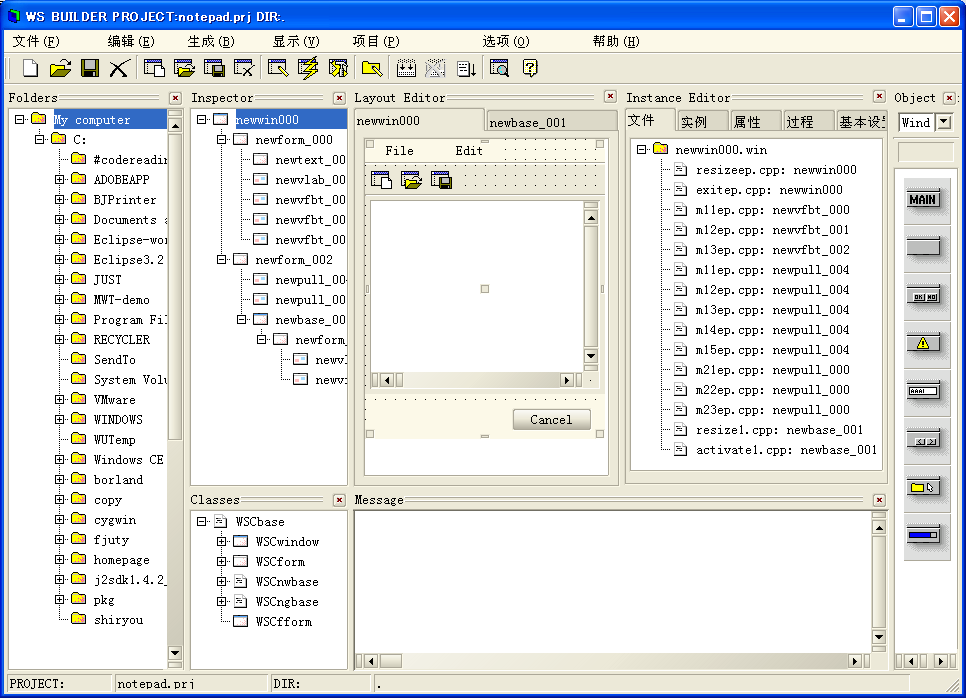Collapse the newform_002 node in Inspector
Screen dimensions: 966x698
click(x=221, y=259)
